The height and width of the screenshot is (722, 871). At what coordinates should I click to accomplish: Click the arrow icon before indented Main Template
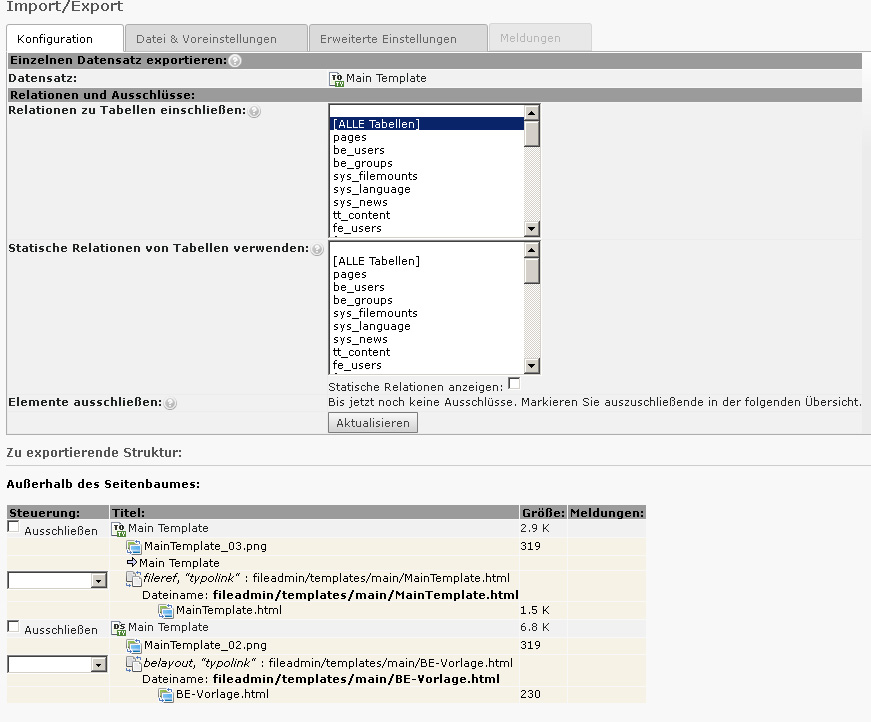coord(132,562)
